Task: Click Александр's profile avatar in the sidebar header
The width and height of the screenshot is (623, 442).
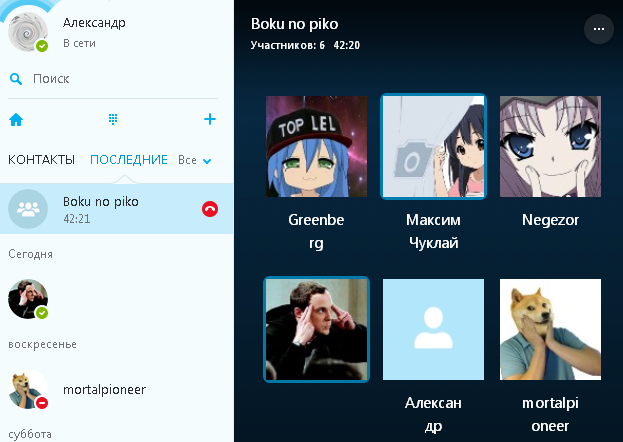Action: click(x=28, y=32)
